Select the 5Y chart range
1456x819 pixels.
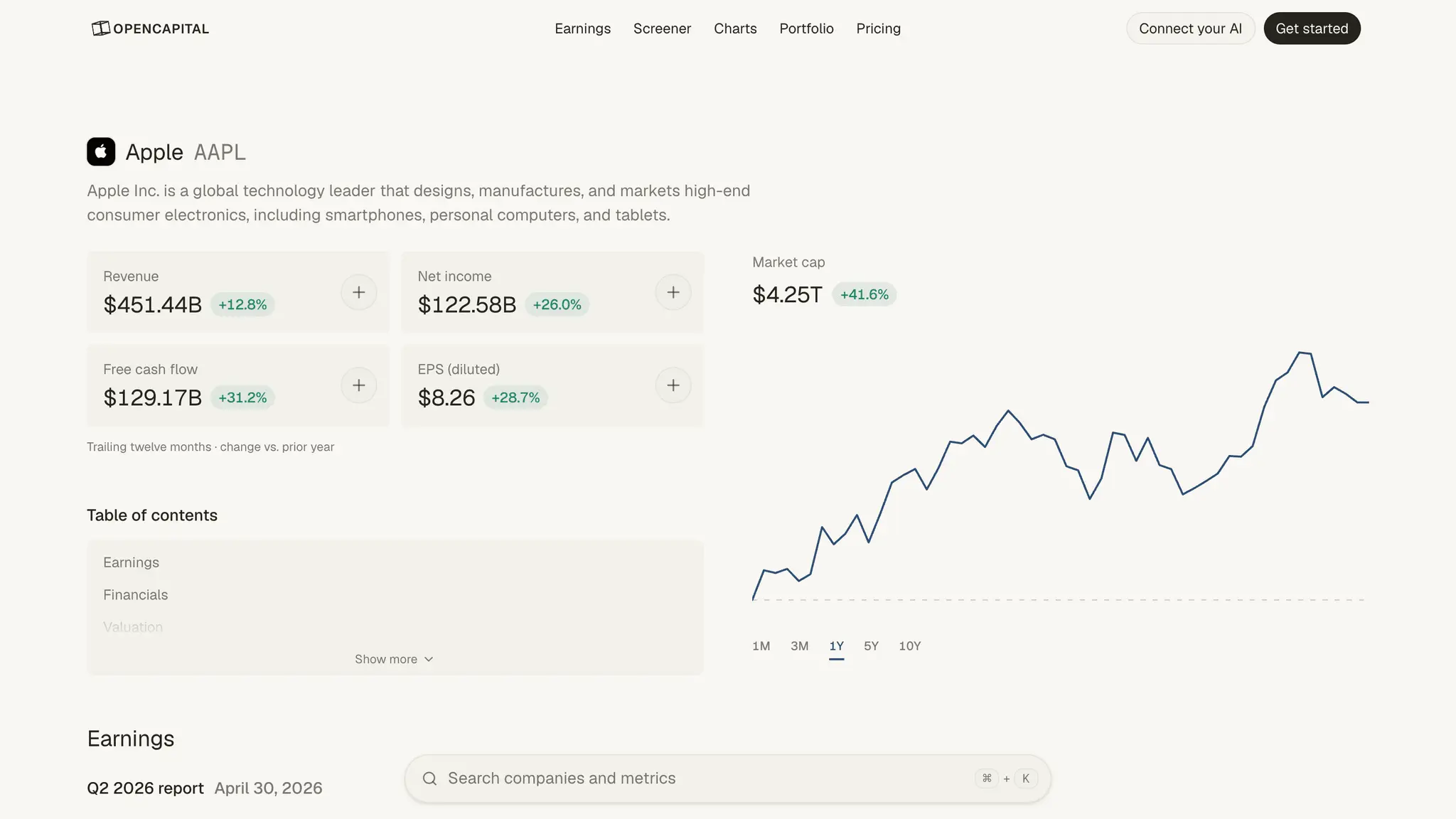coord(871,646)
